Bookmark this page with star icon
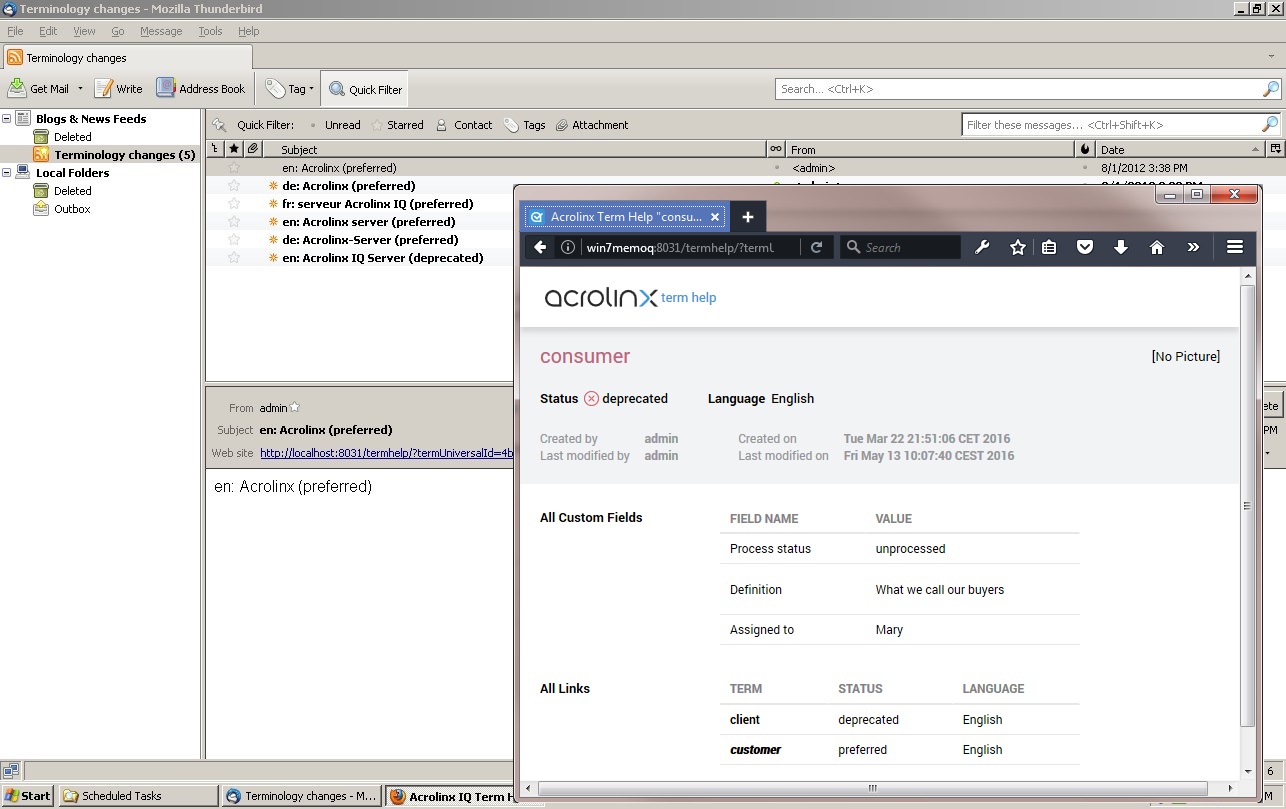Image resolution: width=1286 pixels, height=809 pixels. [x=1018, y=247]
